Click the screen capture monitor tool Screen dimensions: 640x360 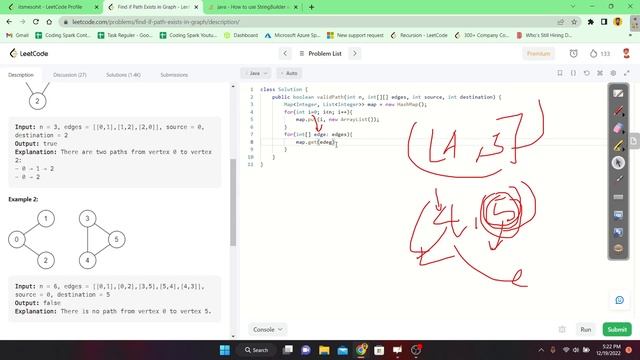[618, 215]
